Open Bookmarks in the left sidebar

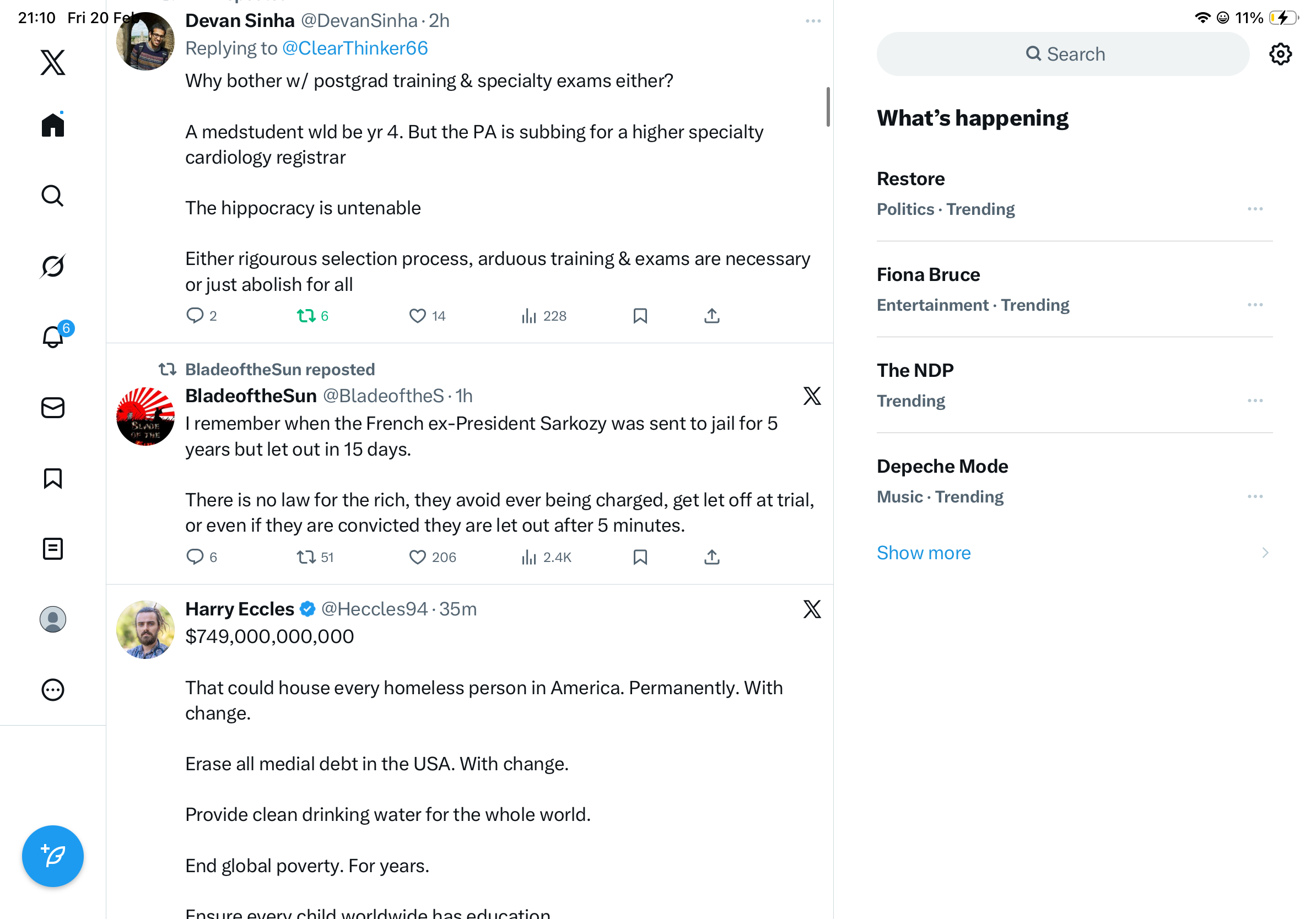53,478
